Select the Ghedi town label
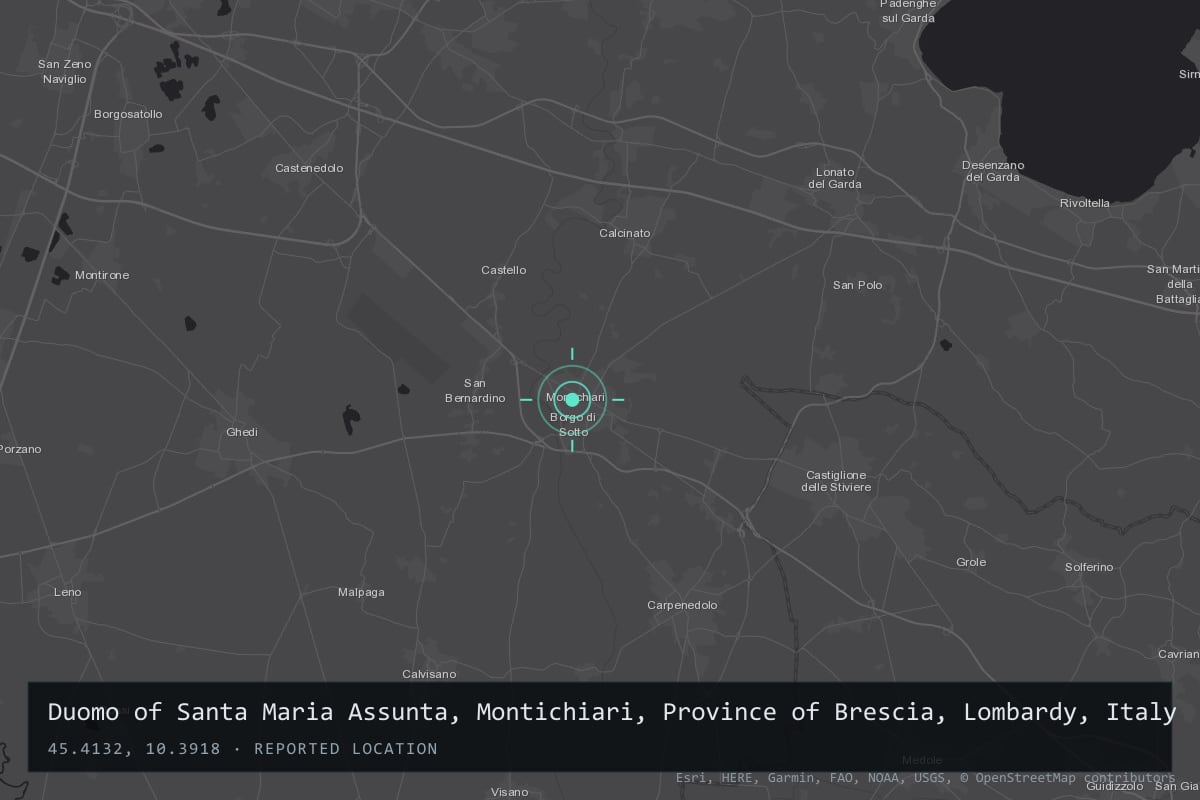Viewport: 1200px width, 800px height. (x=242, y=432)
